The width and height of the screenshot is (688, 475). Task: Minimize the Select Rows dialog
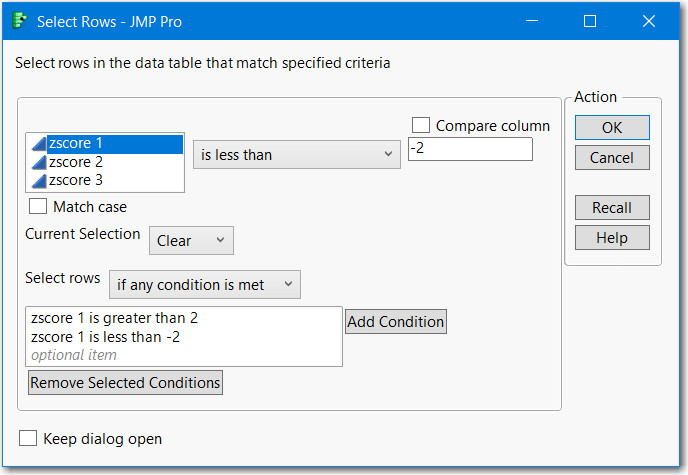[x=533, y=21]
